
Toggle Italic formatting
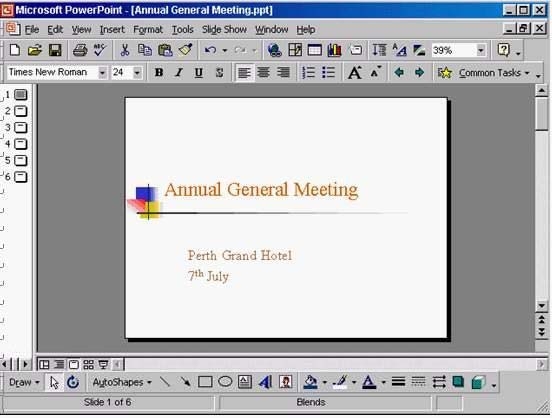coord(179,73)
